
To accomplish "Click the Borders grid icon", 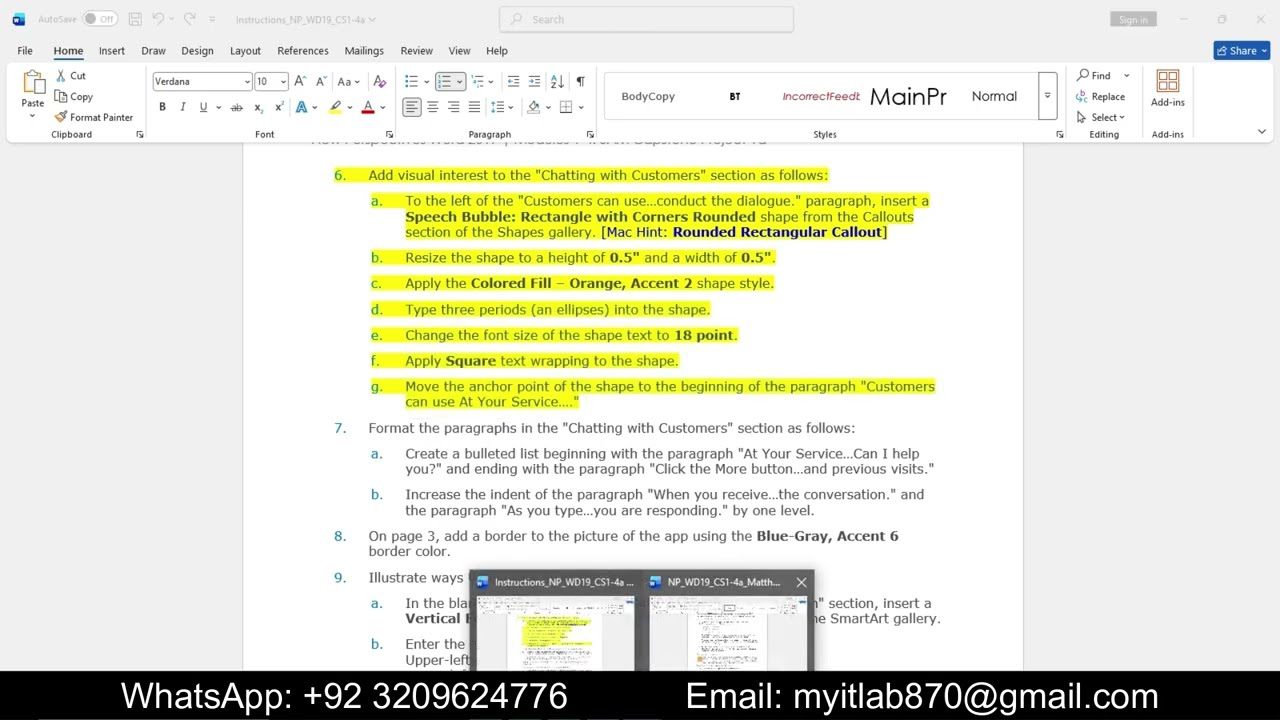I will point(566,107).
